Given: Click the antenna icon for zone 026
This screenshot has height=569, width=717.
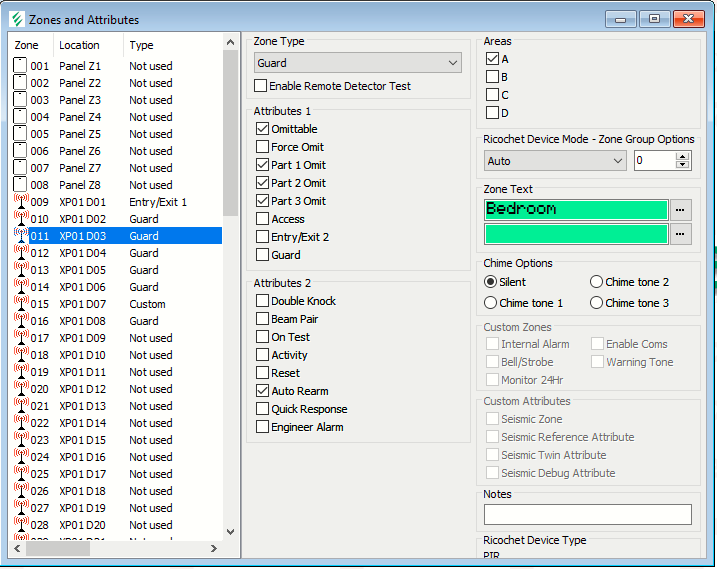Looking at the screenshot, I should (20, 491).
